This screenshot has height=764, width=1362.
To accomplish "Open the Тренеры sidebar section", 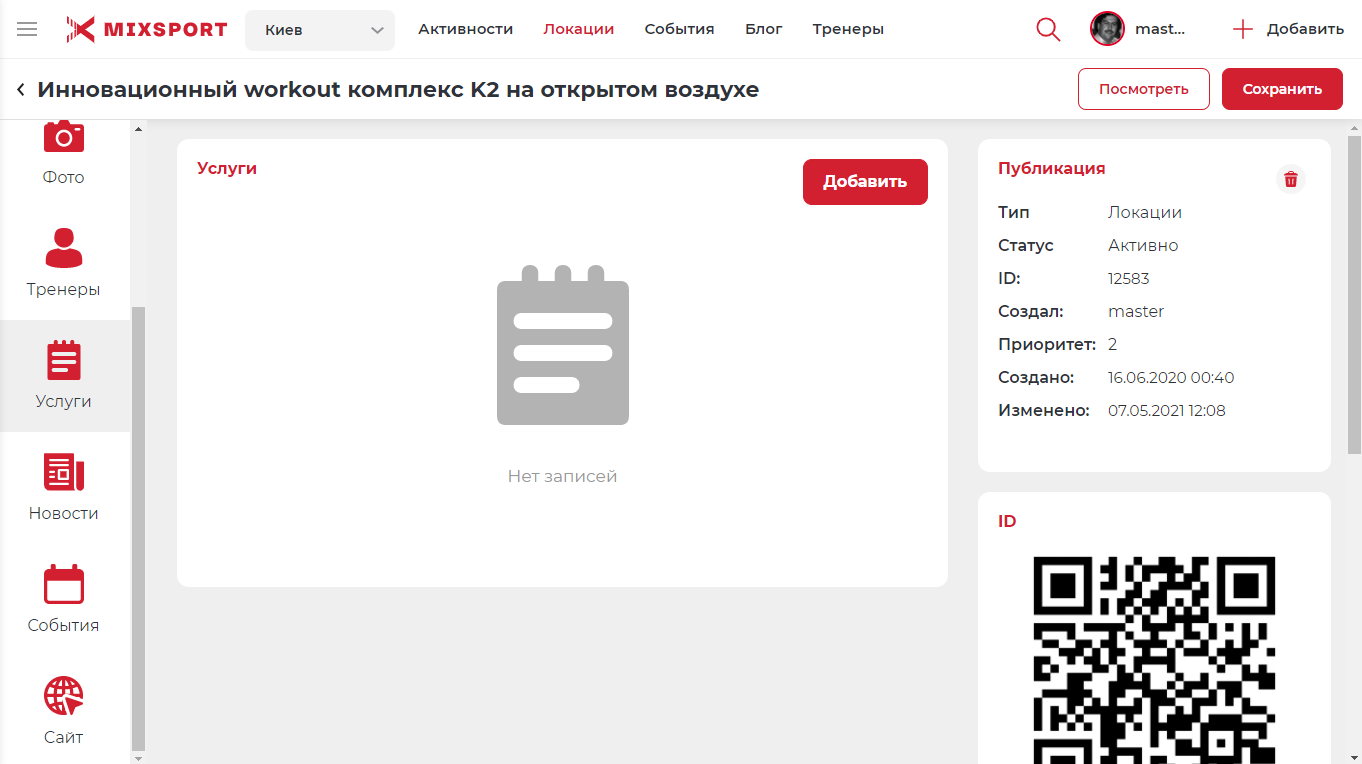I will [x=64, y=262].
